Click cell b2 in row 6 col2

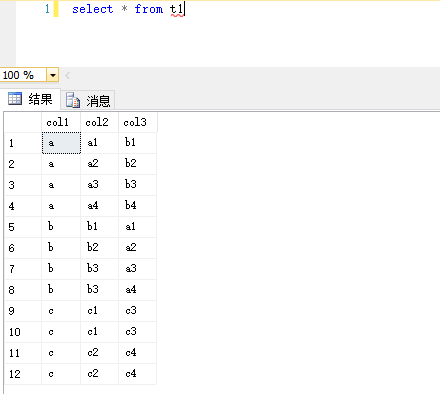click(x=99, y=248)
